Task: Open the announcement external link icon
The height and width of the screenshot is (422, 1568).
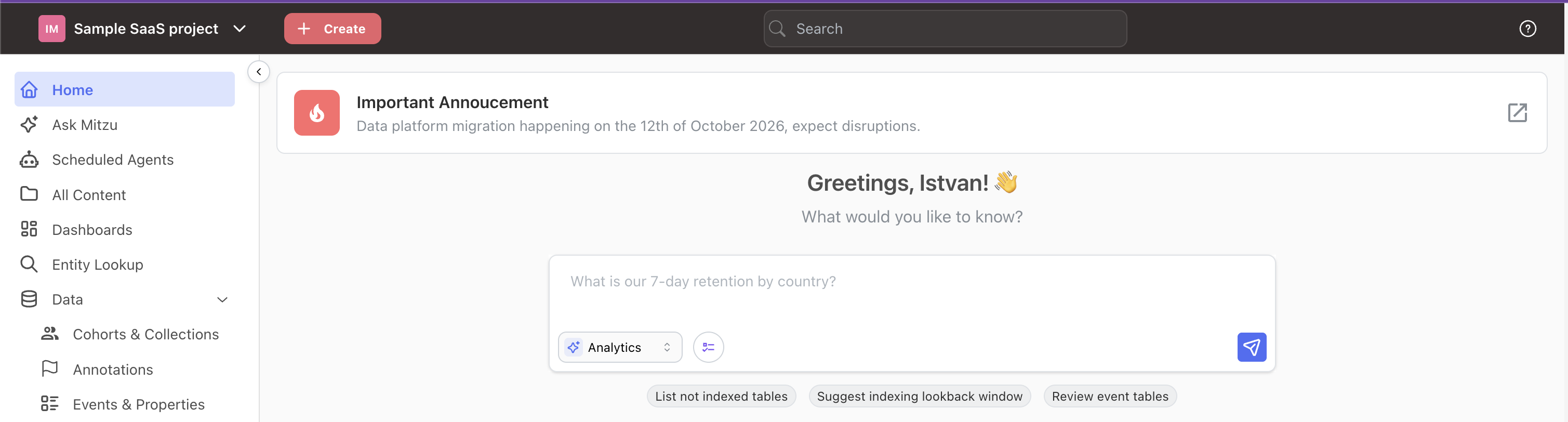Action: [1517, 113]
